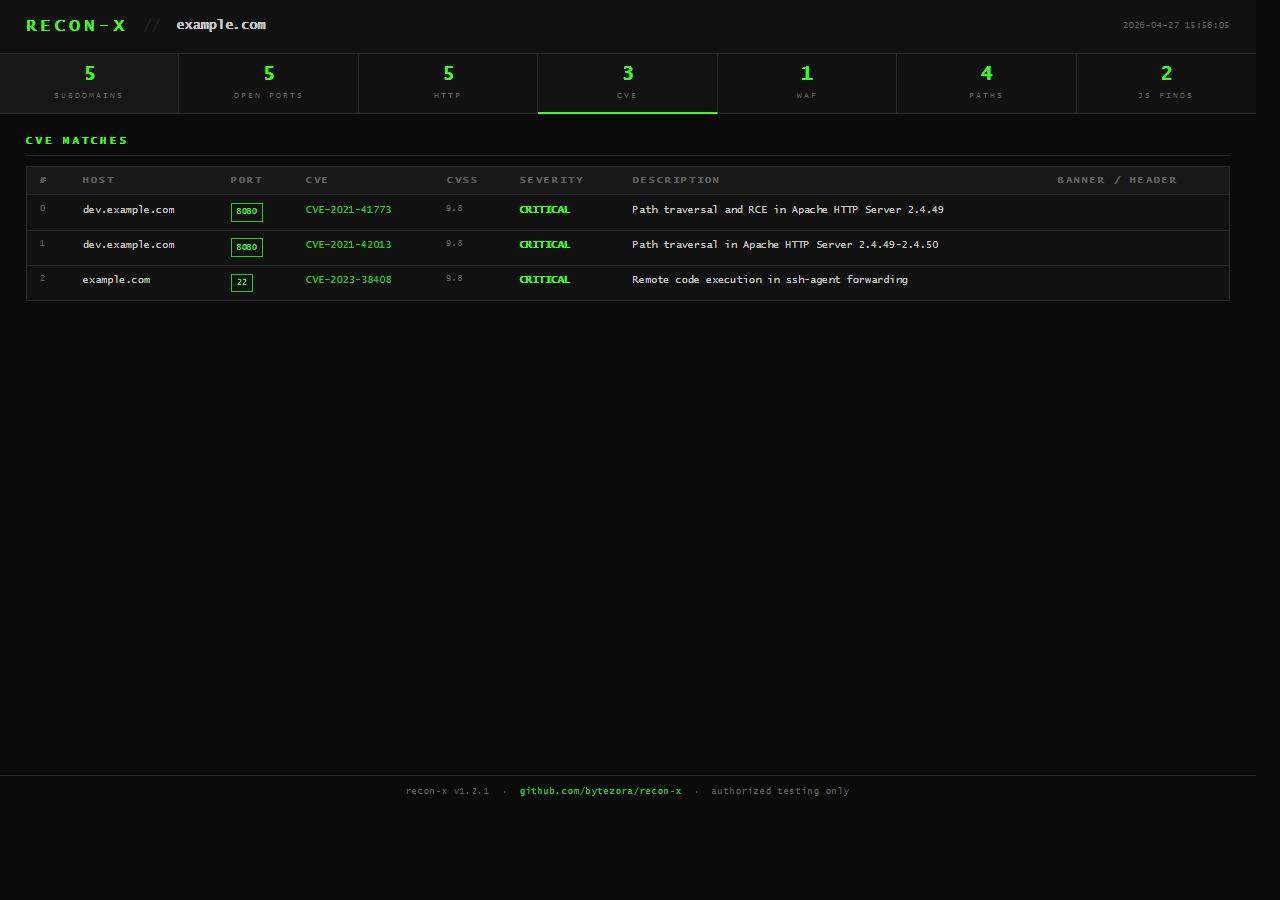Click the CVSS column header

tap(462, 180)
